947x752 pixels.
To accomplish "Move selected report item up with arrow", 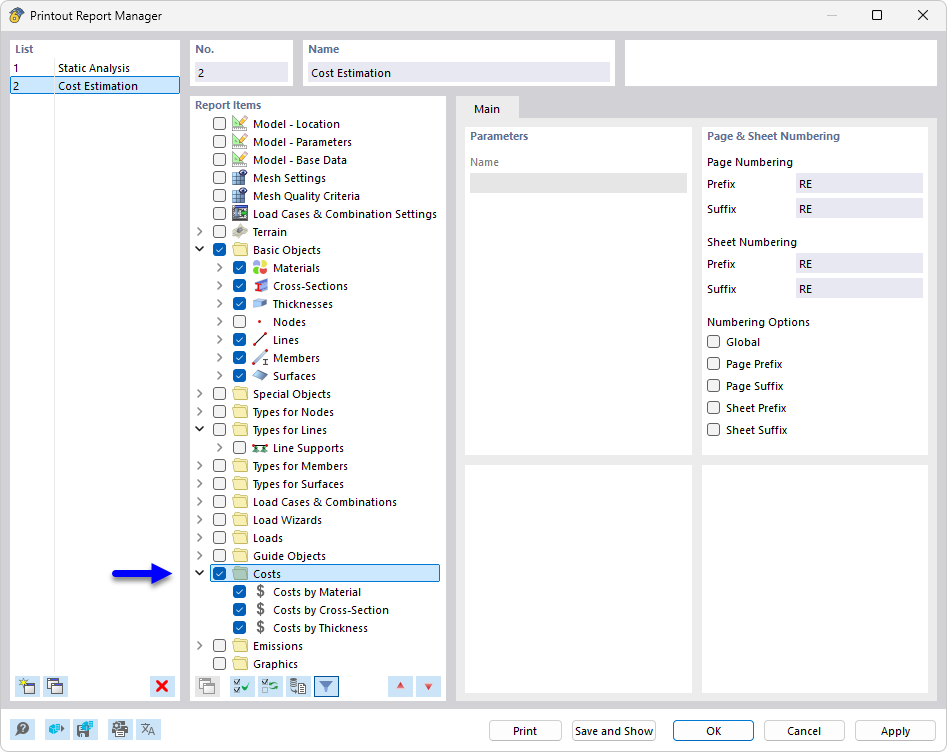I will [x=400, y=686].
